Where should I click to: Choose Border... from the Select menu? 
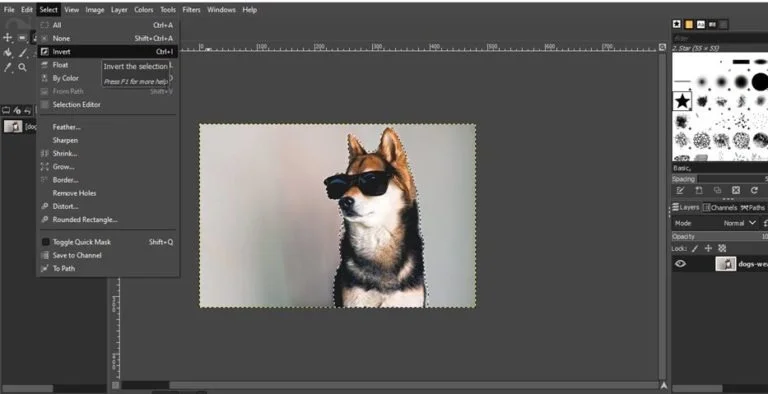click(x=108, y=180)
